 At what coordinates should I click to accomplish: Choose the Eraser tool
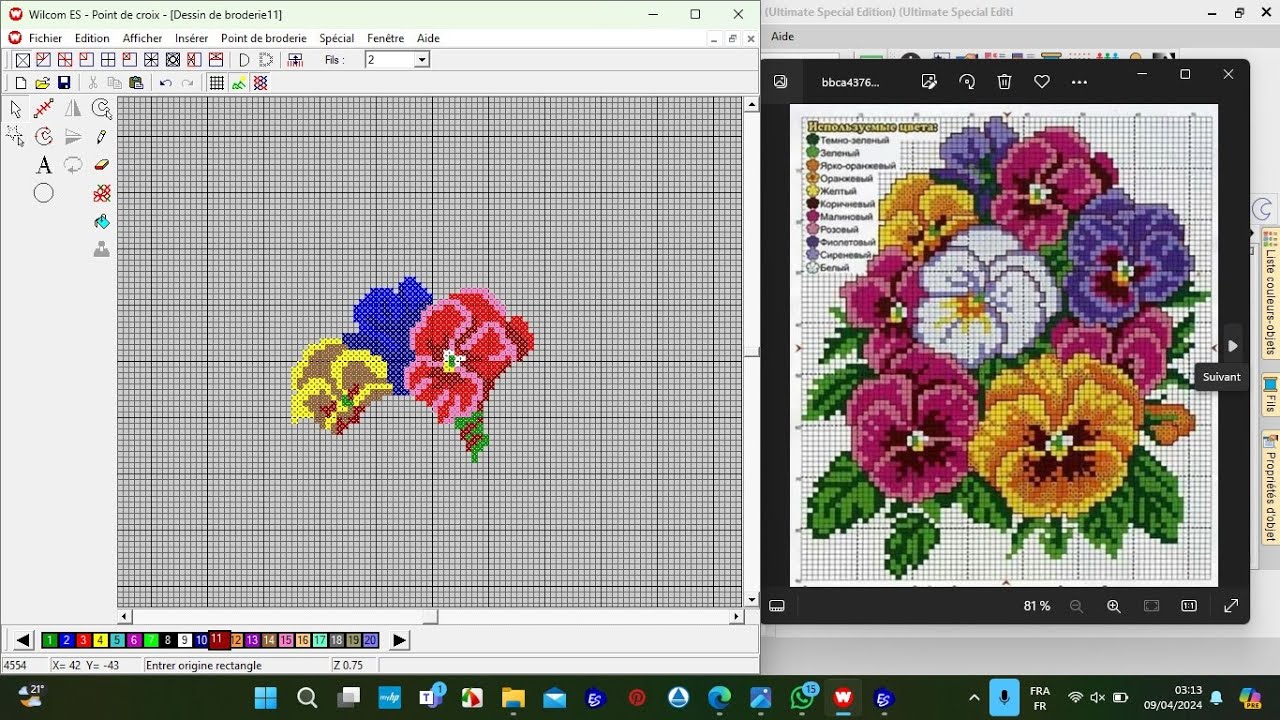pyautogui.click(x=101, y=165)
